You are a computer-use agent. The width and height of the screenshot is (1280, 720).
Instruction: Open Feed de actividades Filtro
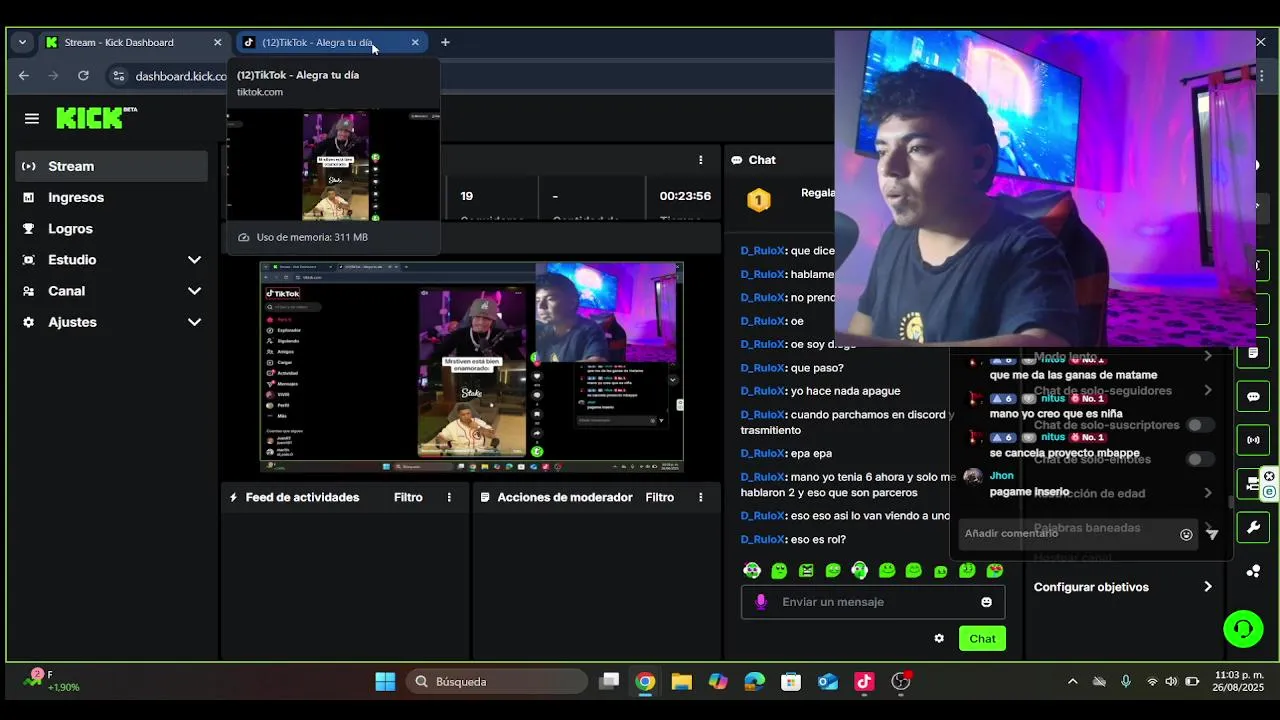(408, 497)
